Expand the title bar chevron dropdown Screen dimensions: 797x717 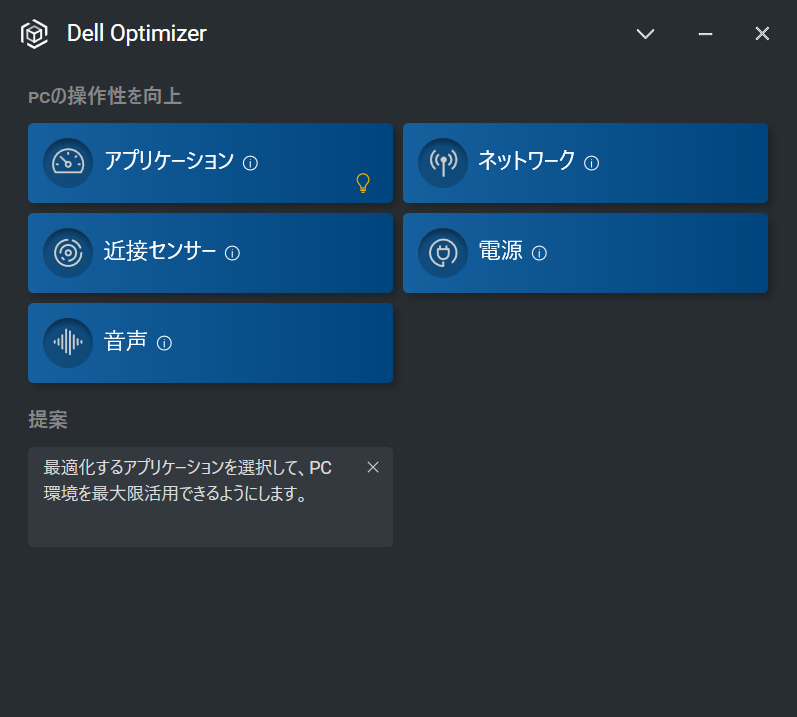click(x=646, y=34)
